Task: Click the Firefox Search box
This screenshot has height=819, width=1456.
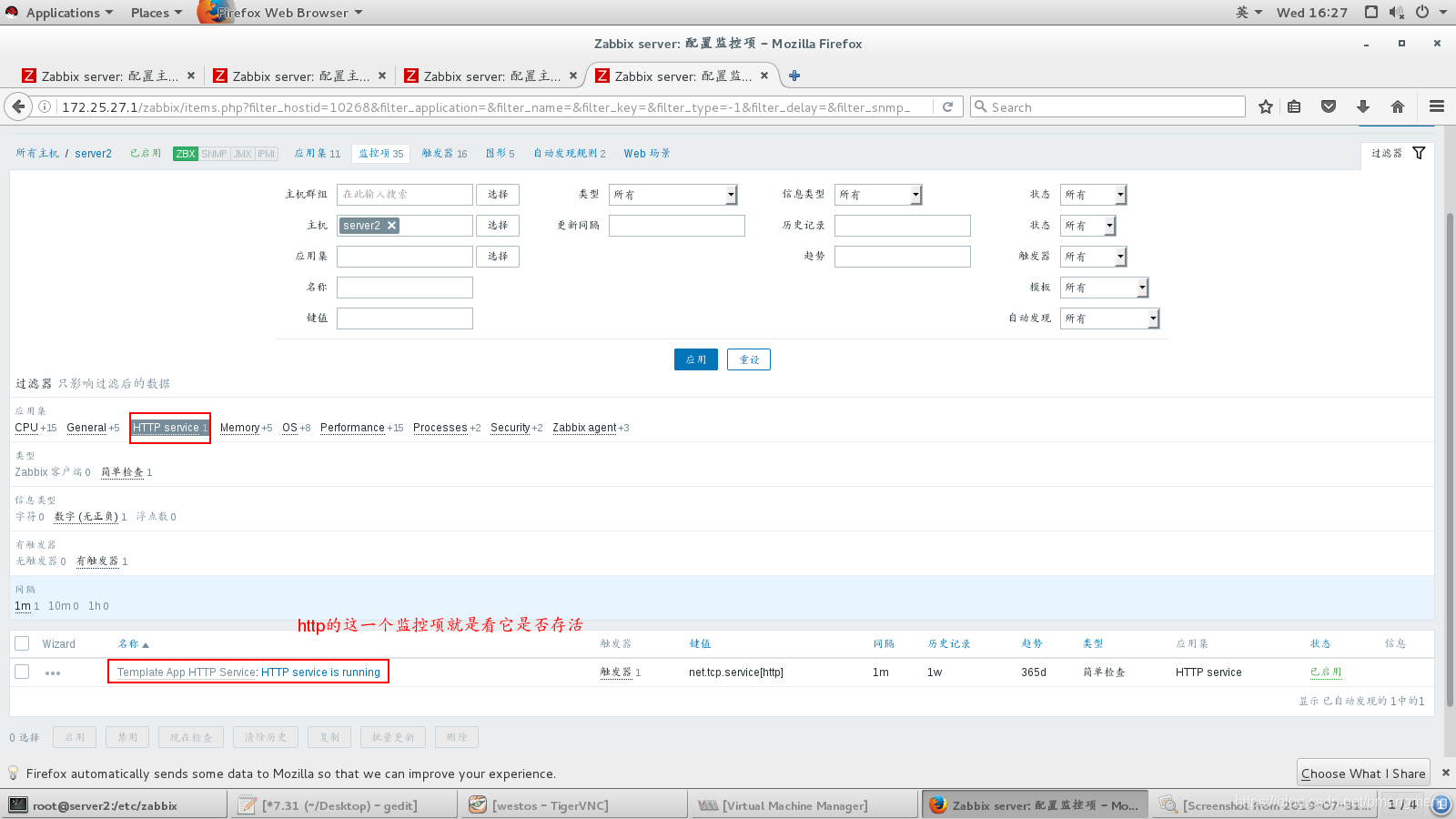Action: [1107, 106]
